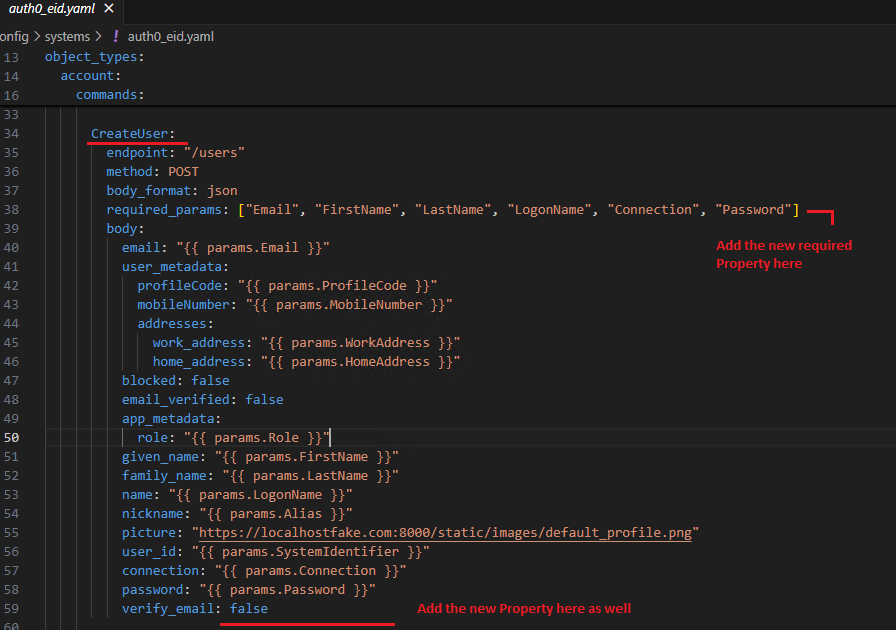Click the 'home_address' line
The image size is (896, 630).
point(306,361)
